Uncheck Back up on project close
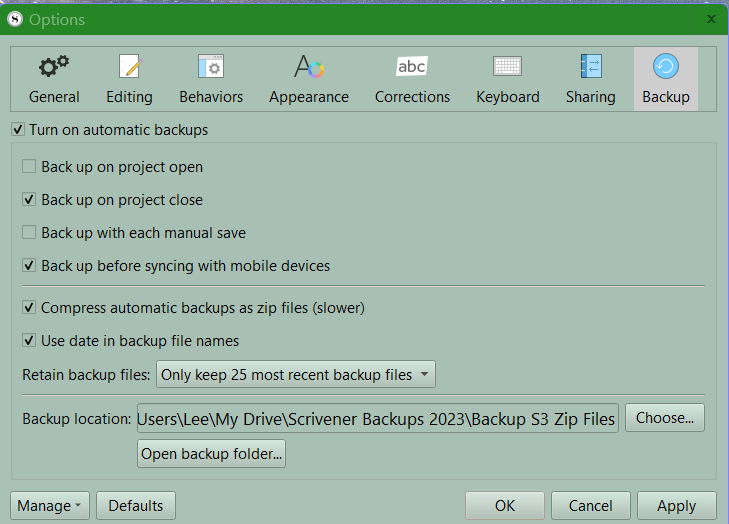Image resolution: width=729 pixels, height=524 pixels. 30,200
